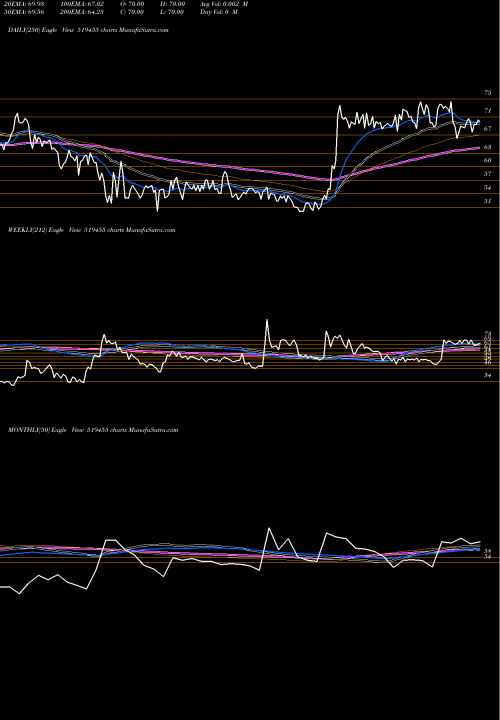Click the 100EMA: 67.02 value
The height and width of the screenshot is (720, 500).
point(81,4)
